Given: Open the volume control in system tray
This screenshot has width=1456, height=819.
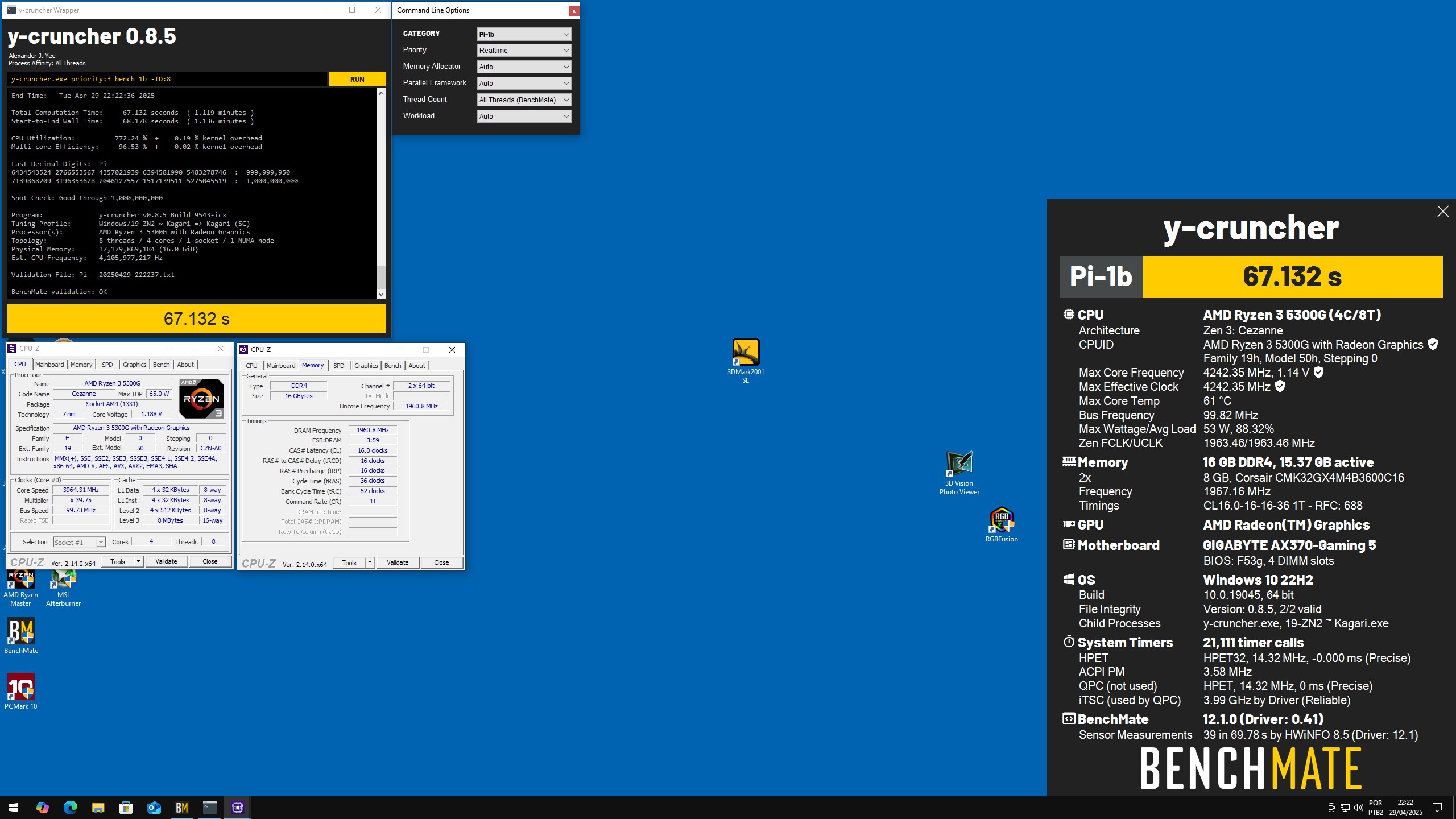Looking at the screenshot, I should [x=1358, y=808].
